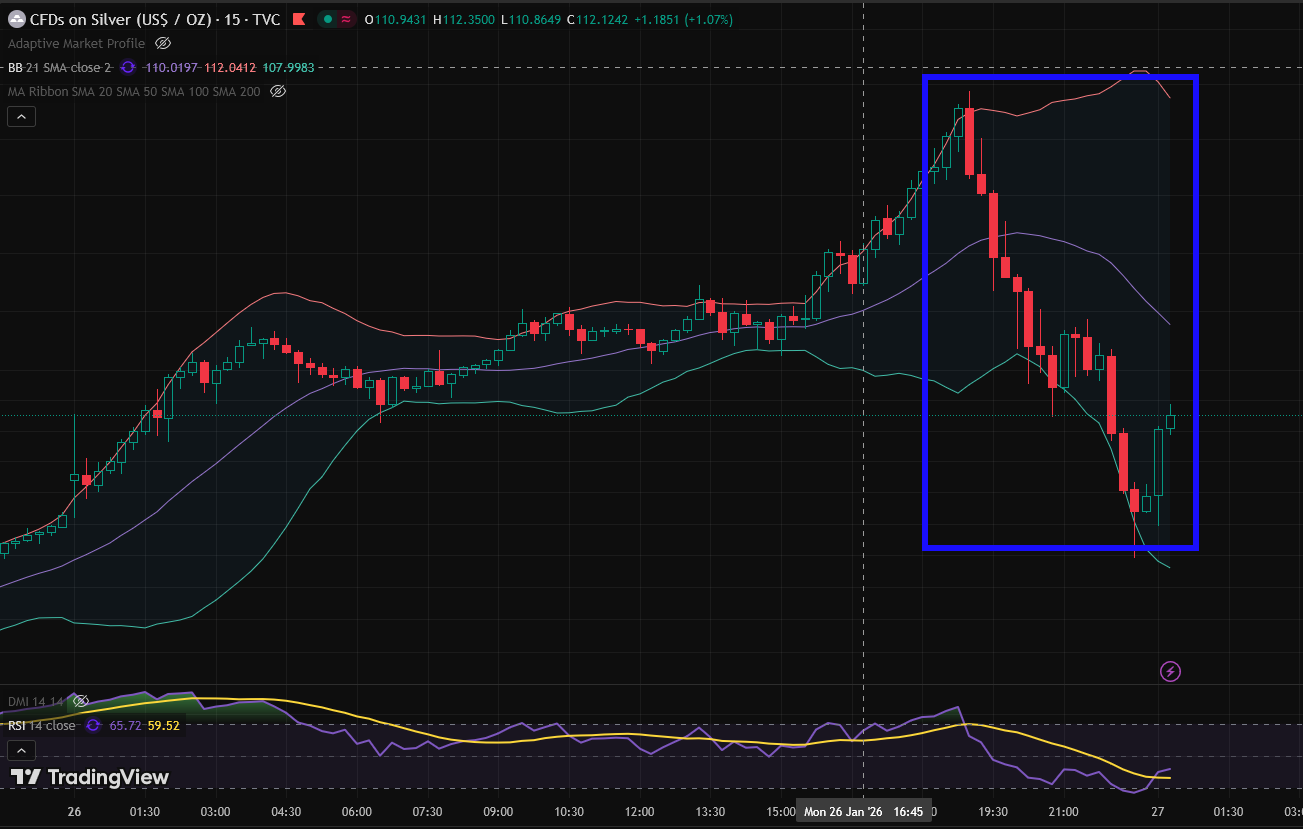The width and height of the screenshot is (1303, 829).
Task: Click the RSI value 65.72
Action: click(x=125, y=725)
